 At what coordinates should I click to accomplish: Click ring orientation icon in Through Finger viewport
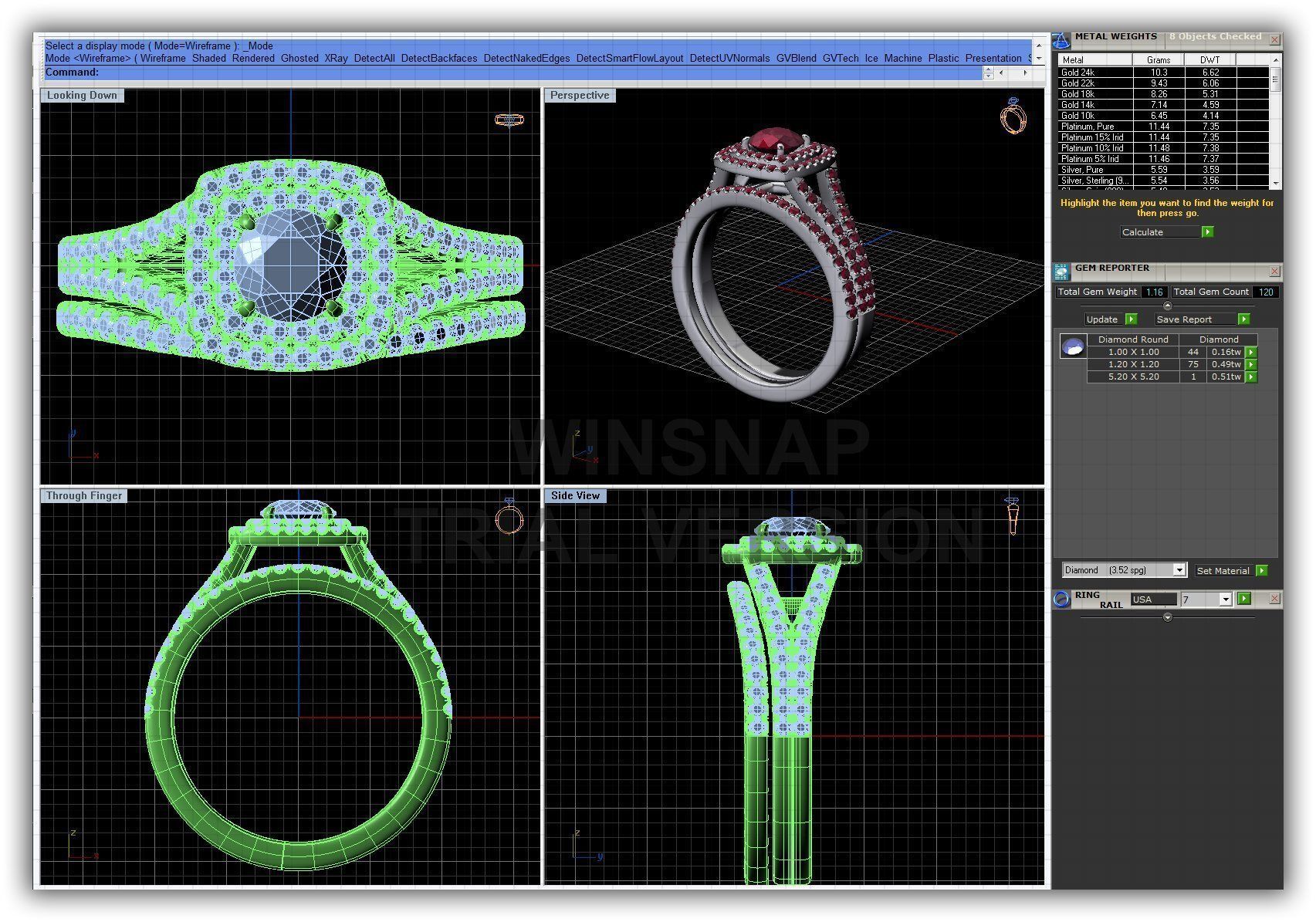(x=509, y=517)
